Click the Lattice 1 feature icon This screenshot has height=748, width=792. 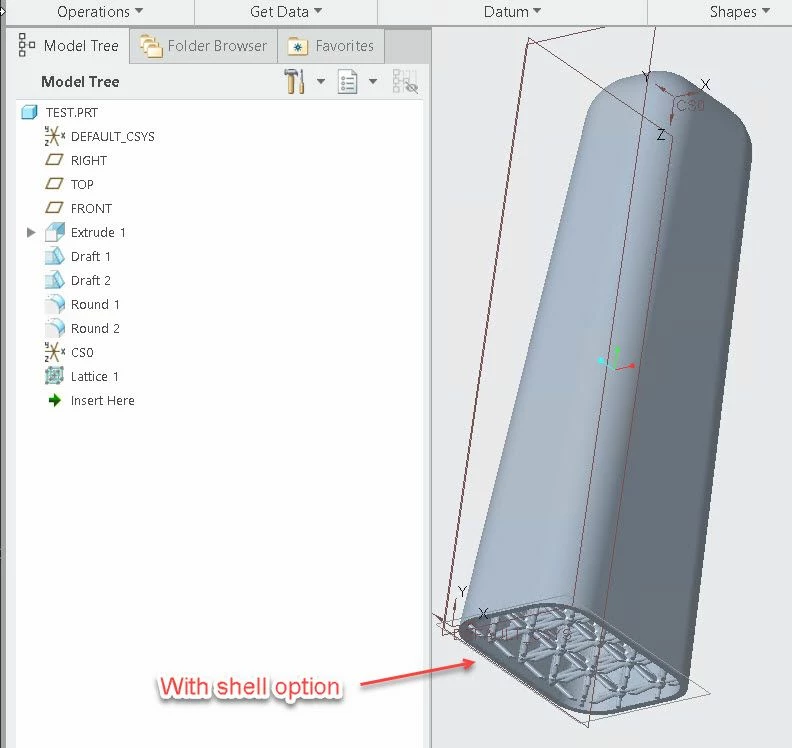[x=55, y=376]
